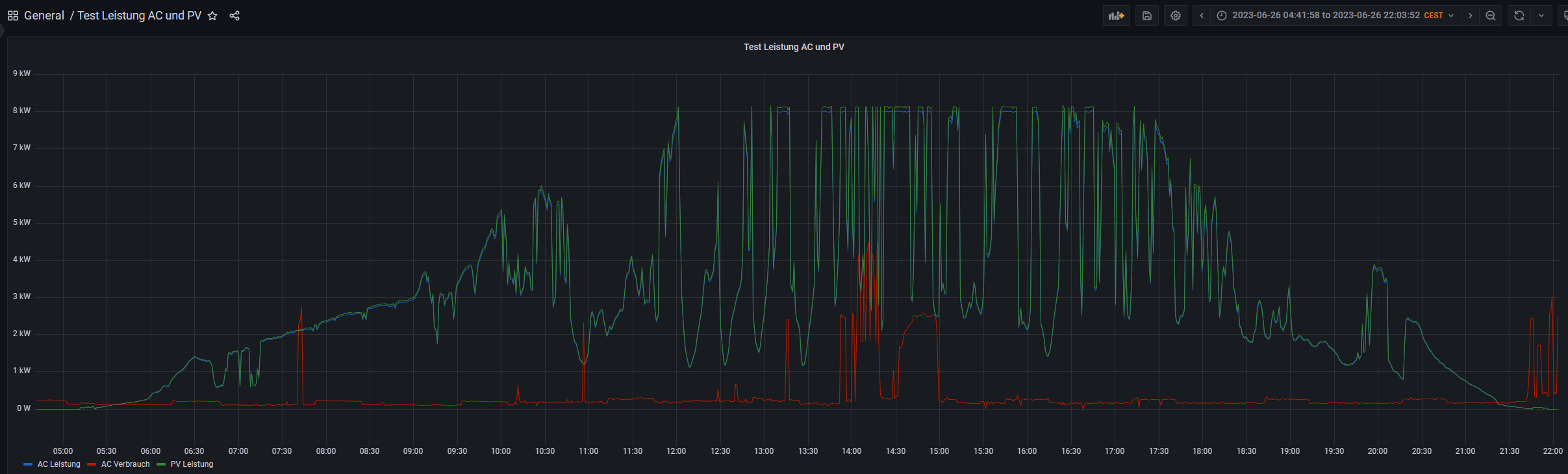Shift time range forward
The width and height of the screenshot is (1568, 474).
click(1471, 16)
